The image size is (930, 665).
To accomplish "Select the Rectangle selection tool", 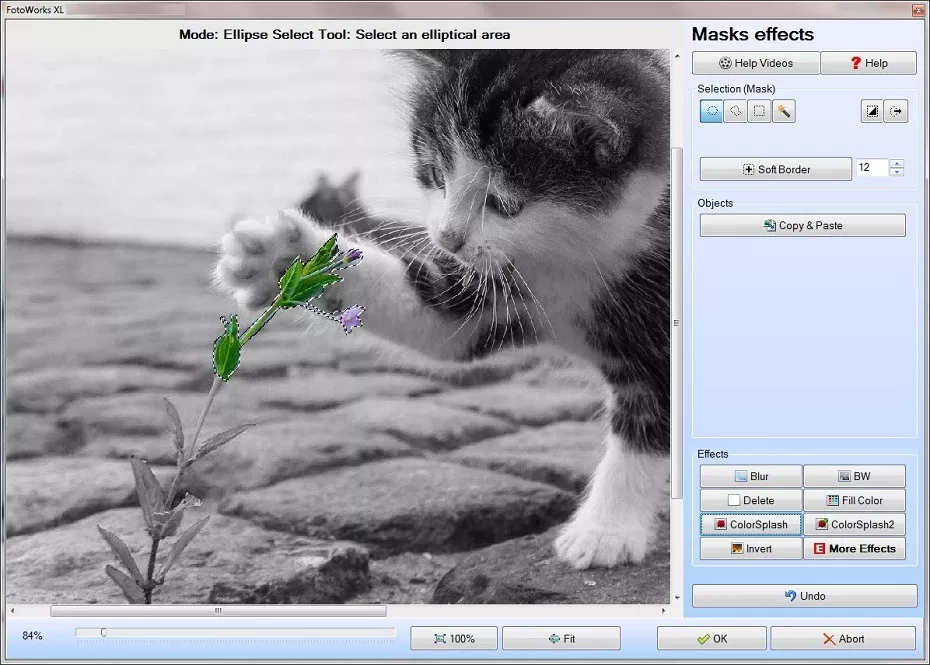I will 760,112.
